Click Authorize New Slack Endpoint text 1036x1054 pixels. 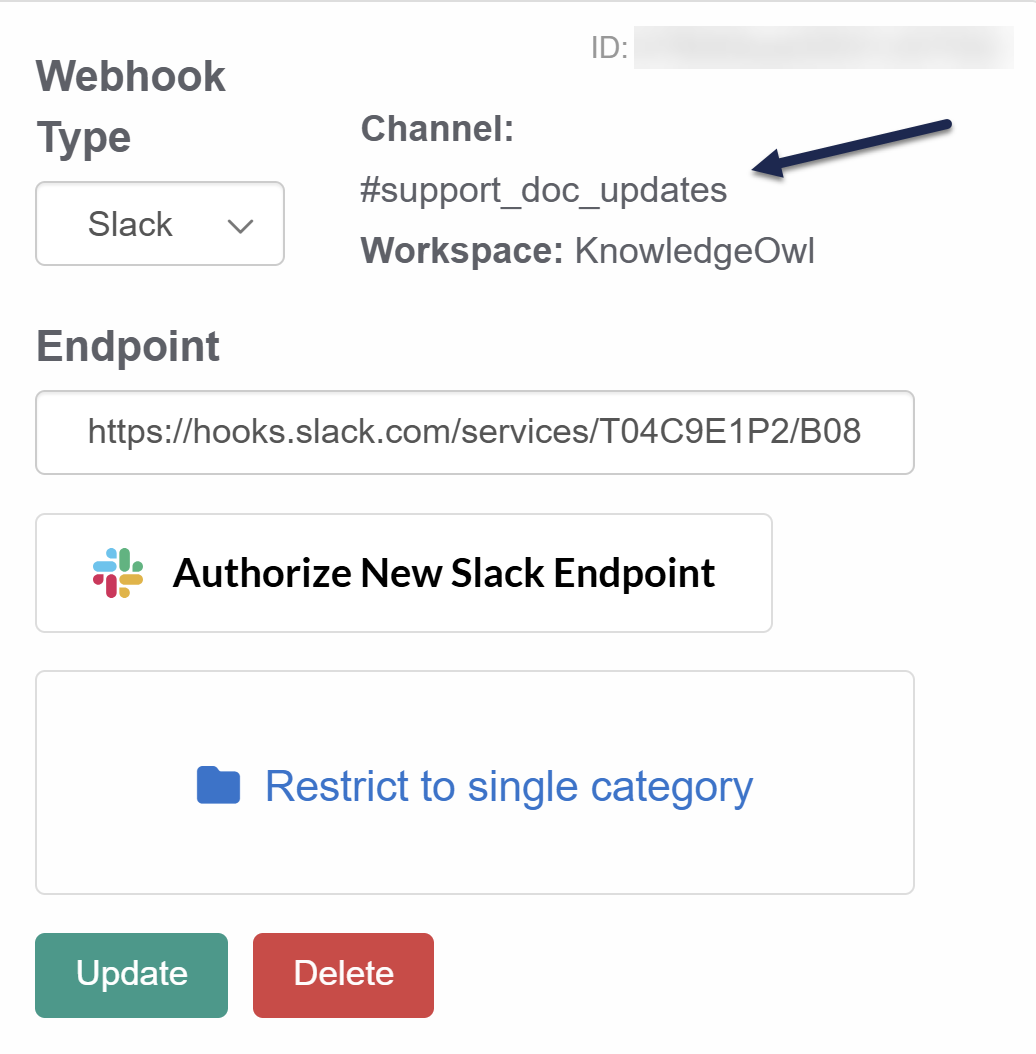click(x=444, y=573)
